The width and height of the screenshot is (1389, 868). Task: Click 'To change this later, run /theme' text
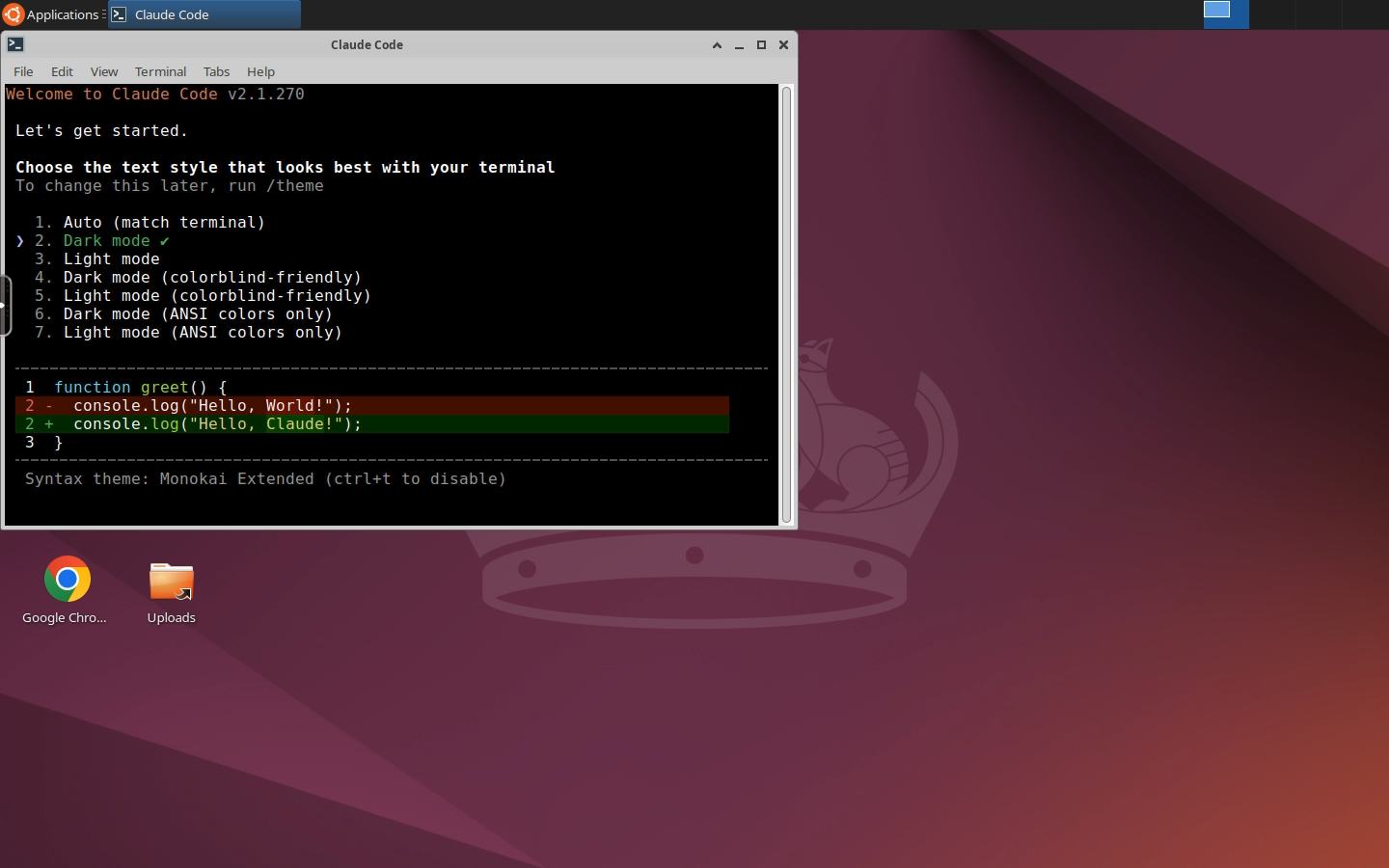(x=170, y=186)
